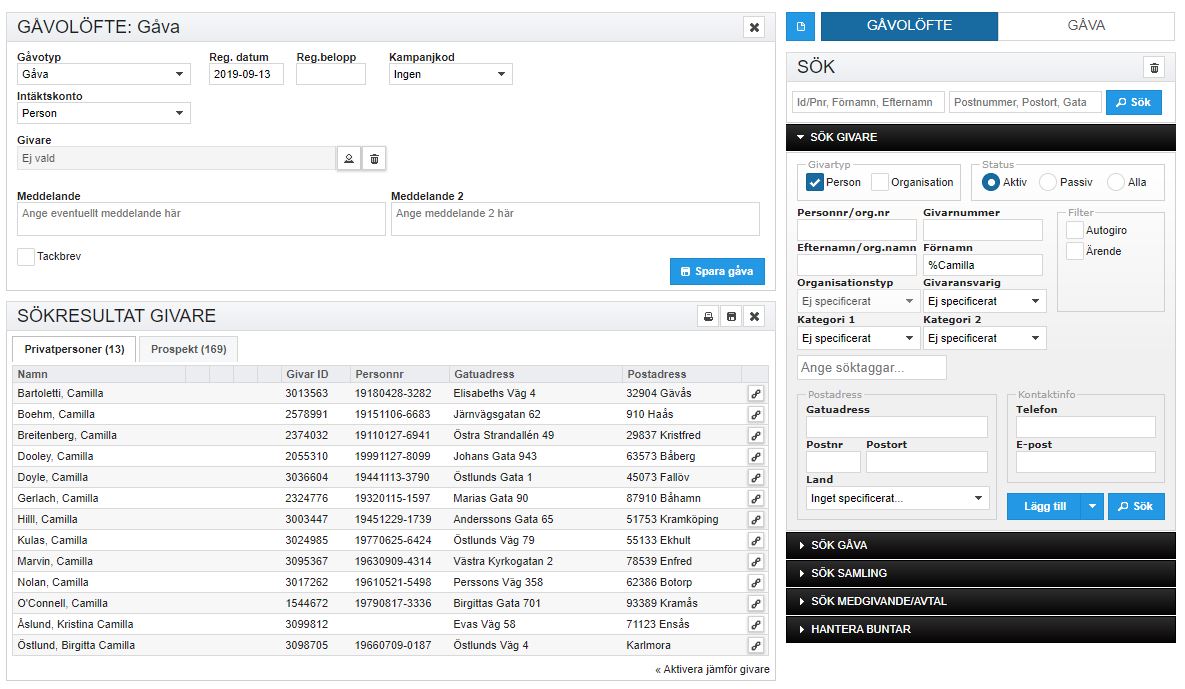The width and height of the screenshot is (1185, 689).
Task: Click link icon for Bartoletti, Camilla
Action: 756,394
